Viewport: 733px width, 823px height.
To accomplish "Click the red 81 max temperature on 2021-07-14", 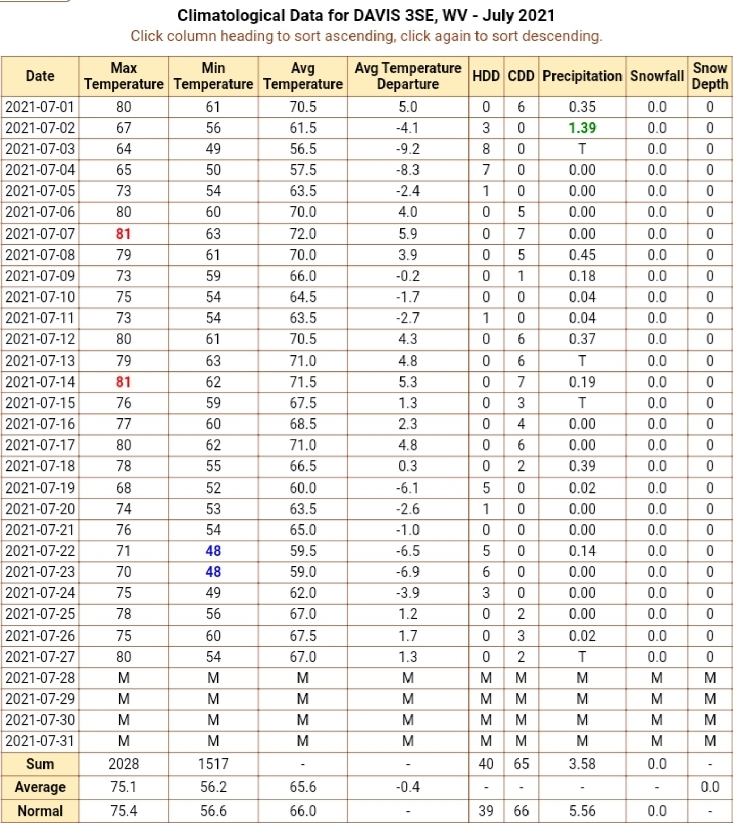I will 123,382.
